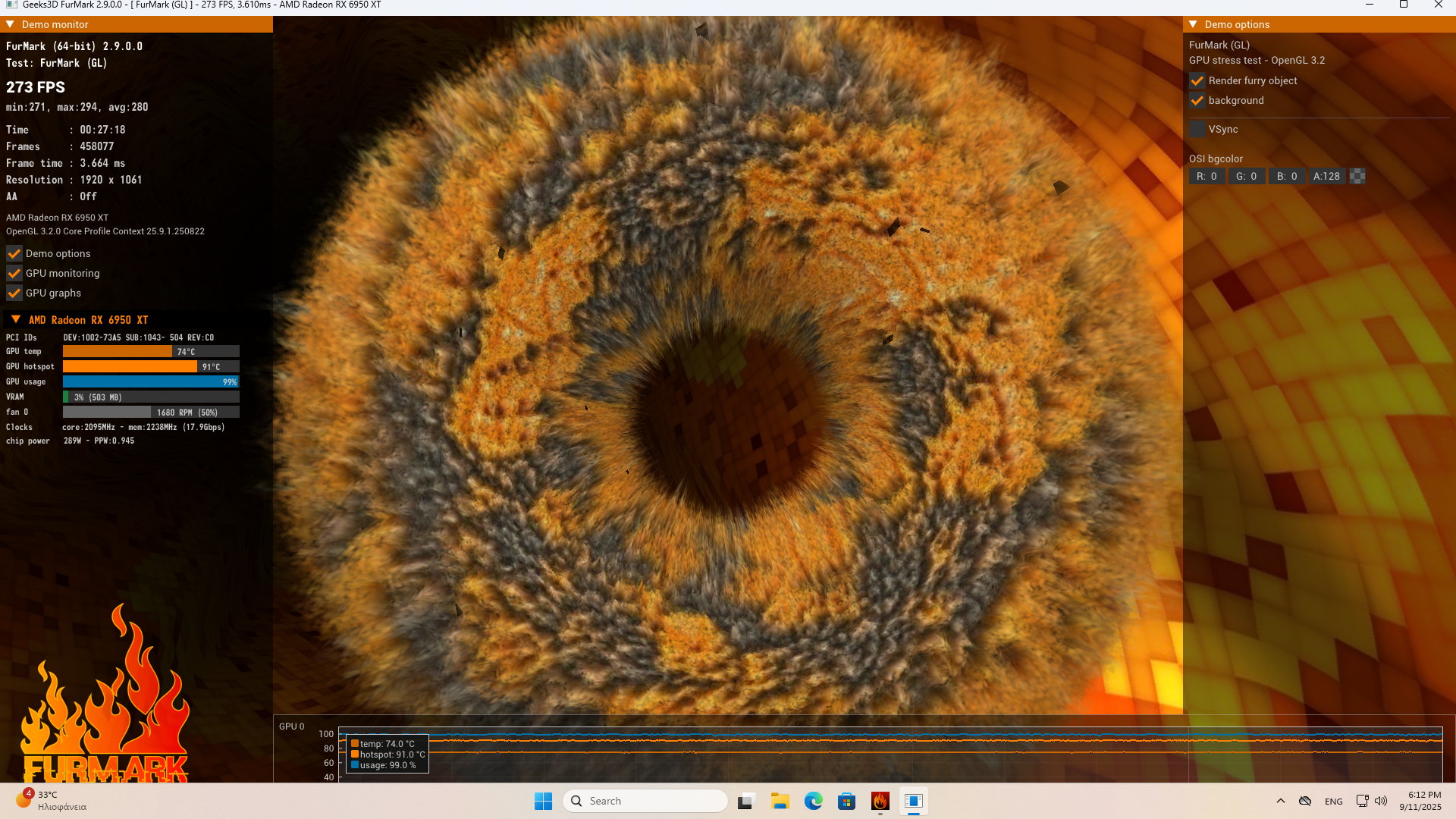Enable the VSync checkbox
Image resolution: width=1456 pixels, height=819 pixels.
[x=1197, y=129]
